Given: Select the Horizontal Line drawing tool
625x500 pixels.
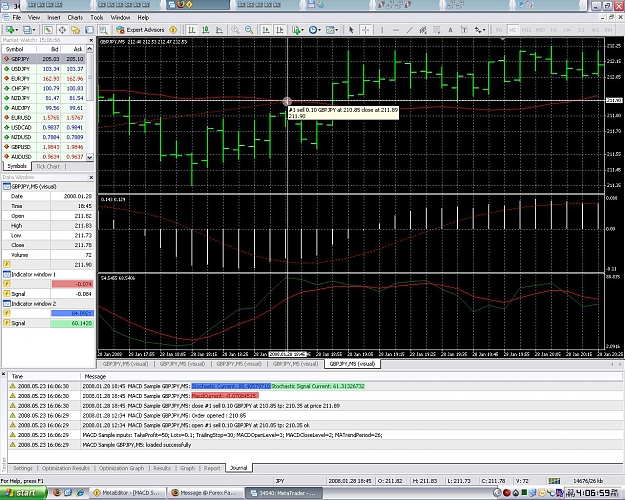Looking at the screenshot, I should pyautogui.click(x=396, y=30).
